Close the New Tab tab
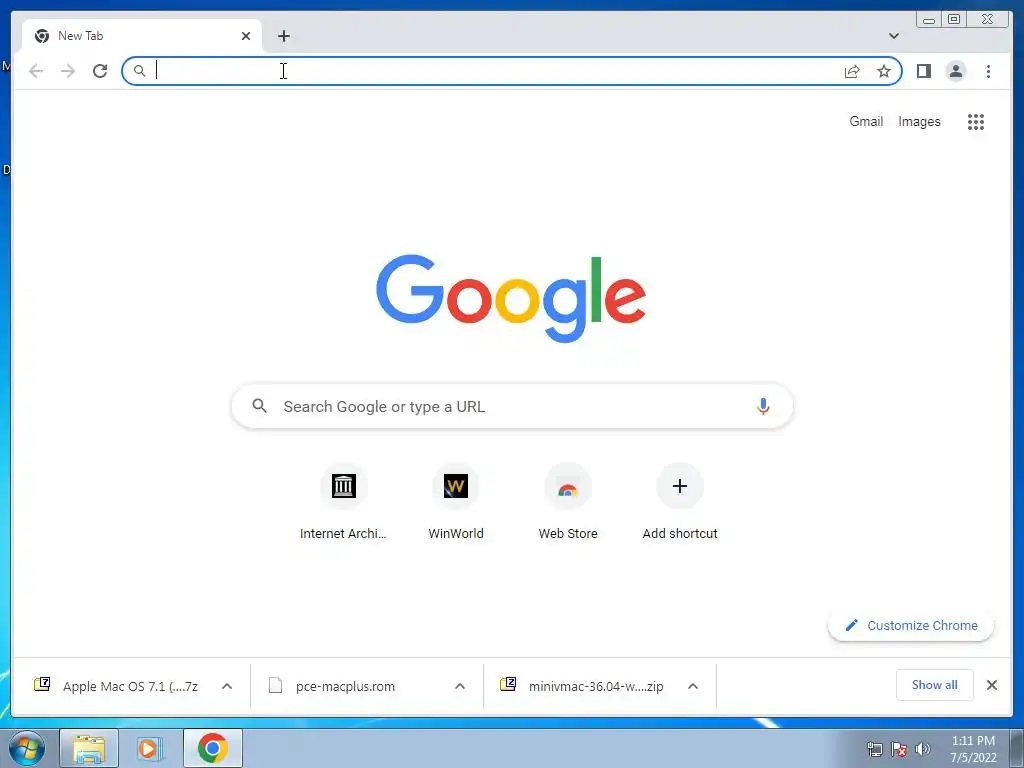 pos(246,36)
